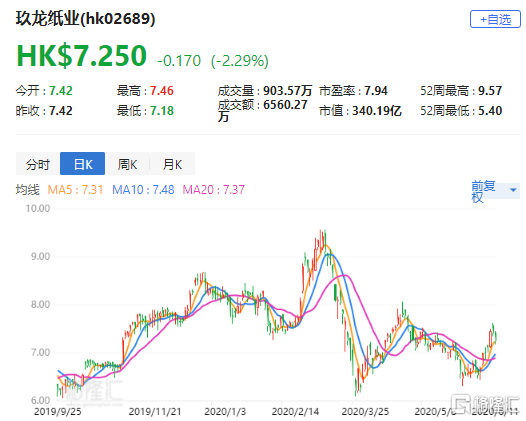
Task: Click 52周最高 value 9.57
Action: [490, 91]
